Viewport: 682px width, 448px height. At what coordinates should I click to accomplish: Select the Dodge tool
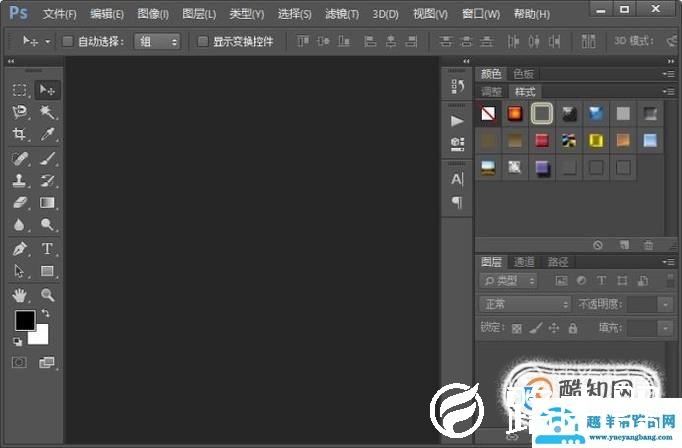tap(47, 225)
